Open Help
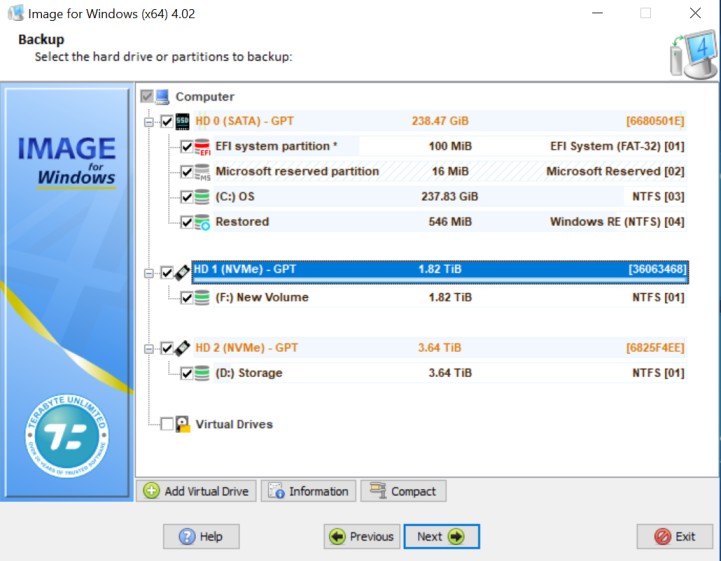The width and height of the screenshot is (721, 561). click(x=201, y=537)
